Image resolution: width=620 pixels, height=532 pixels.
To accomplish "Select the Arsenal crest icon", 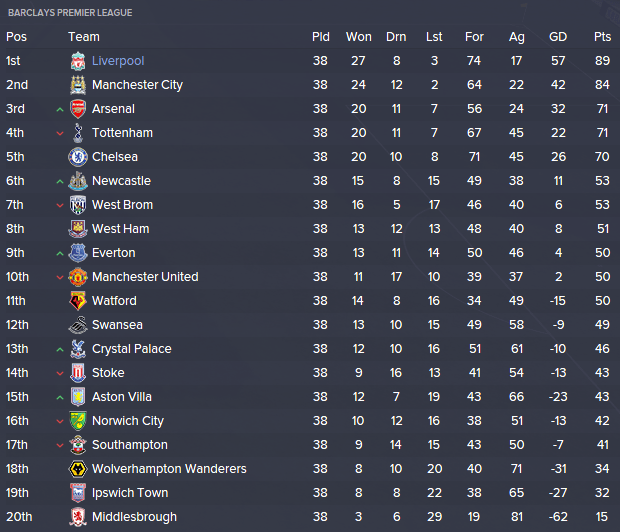I will coord(78,109).
